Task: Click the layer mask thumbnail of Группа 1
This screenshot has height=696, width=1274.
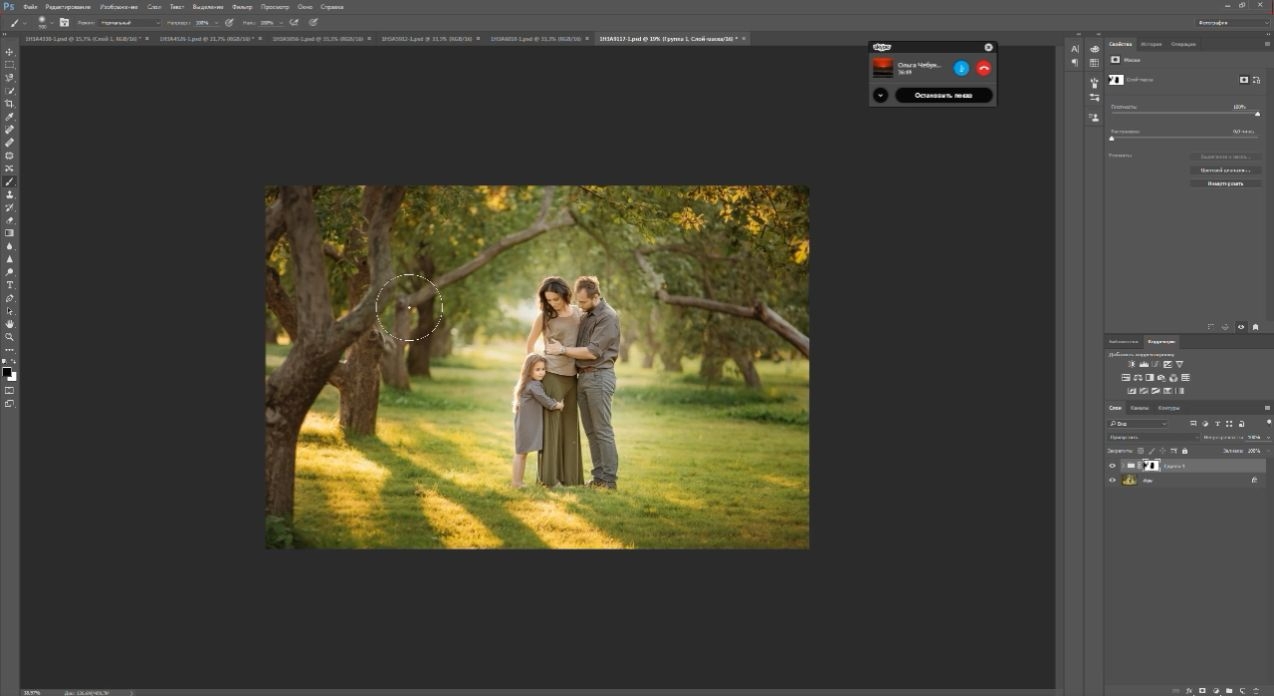Action: [1152, 466]
